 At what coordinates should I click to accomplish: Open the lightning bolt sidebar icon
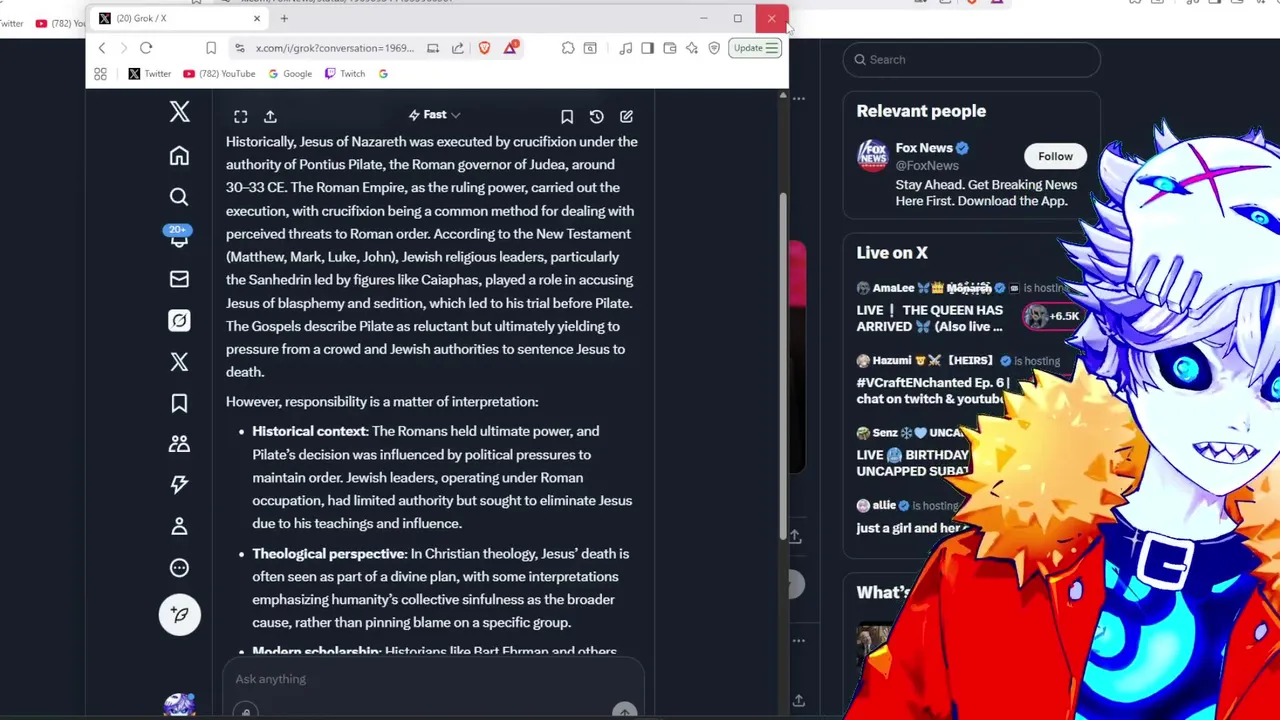[179, 485]
